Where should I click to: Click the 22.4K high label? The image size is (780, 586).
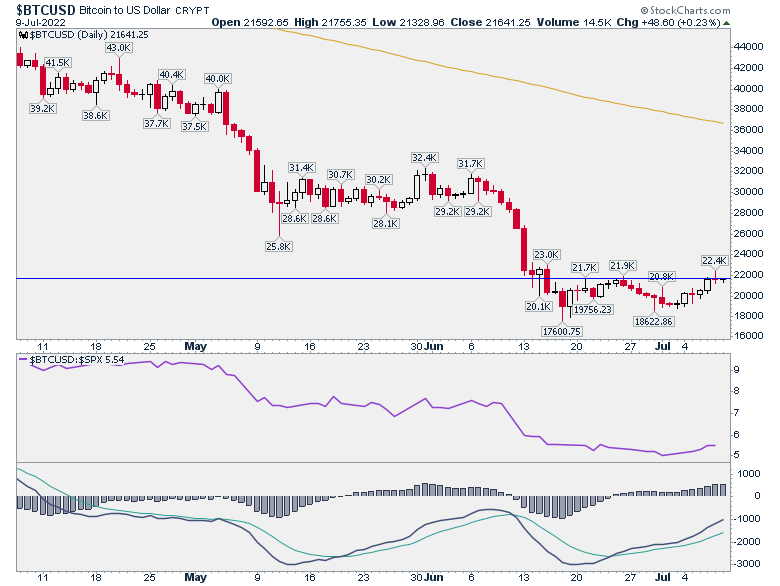[714, 261]
